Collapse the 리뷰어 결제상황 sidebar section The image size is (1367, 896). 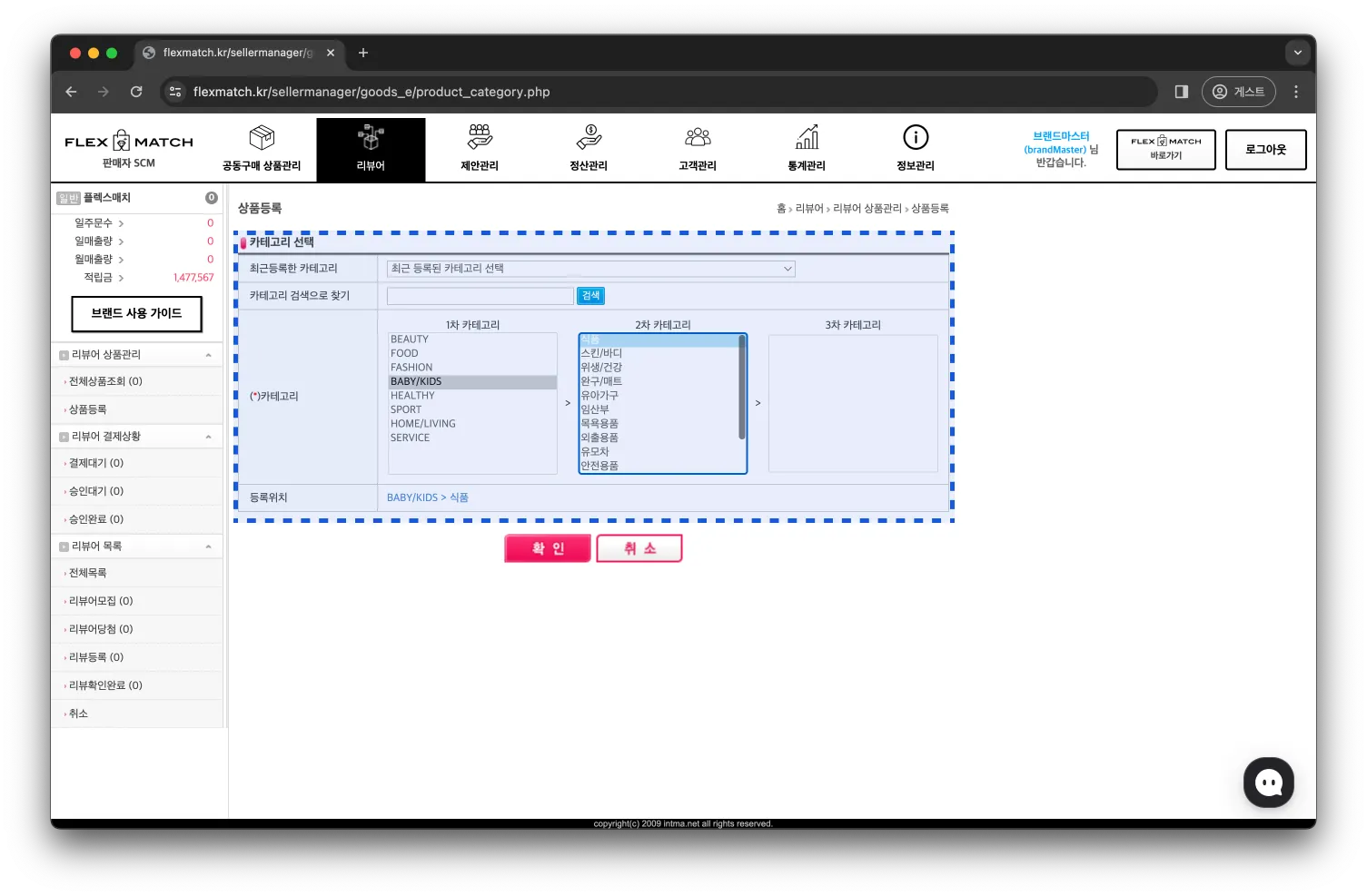click(208, 437)
